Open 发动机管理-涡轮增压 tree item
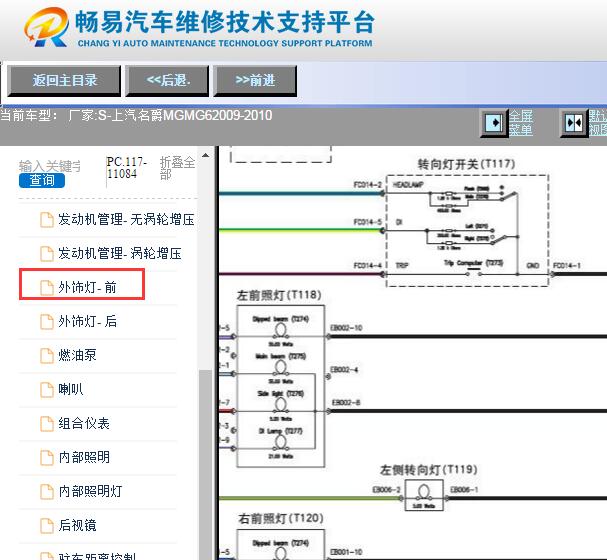 click(x=120, y=253)
